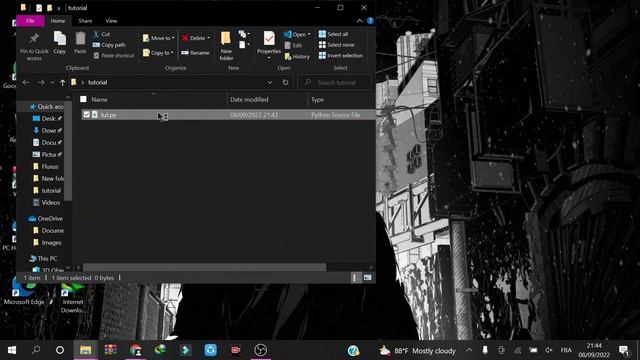Go up one folder level
Image resolution: width=640 pixels, height=360 pixels.
point(62,82)
